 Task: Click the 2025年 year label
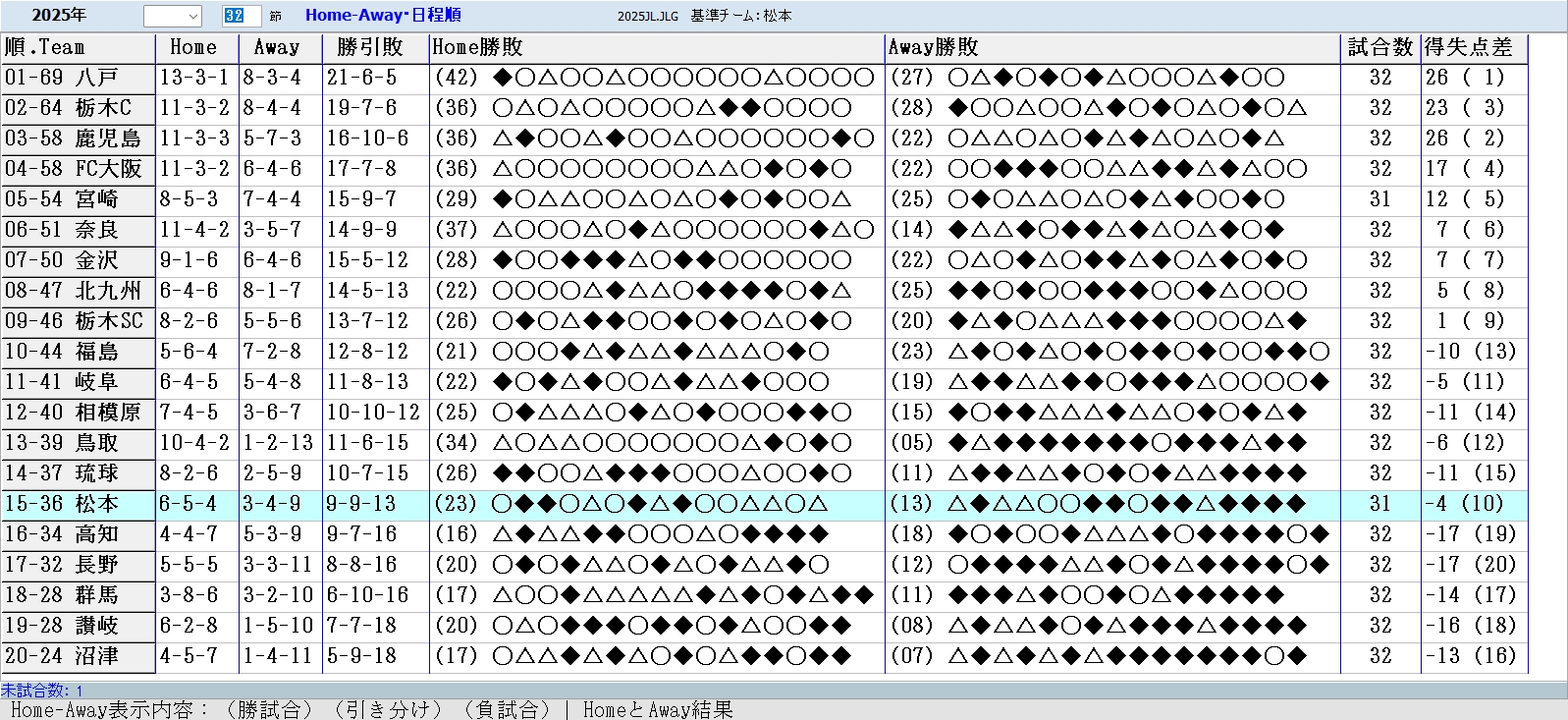59,16
